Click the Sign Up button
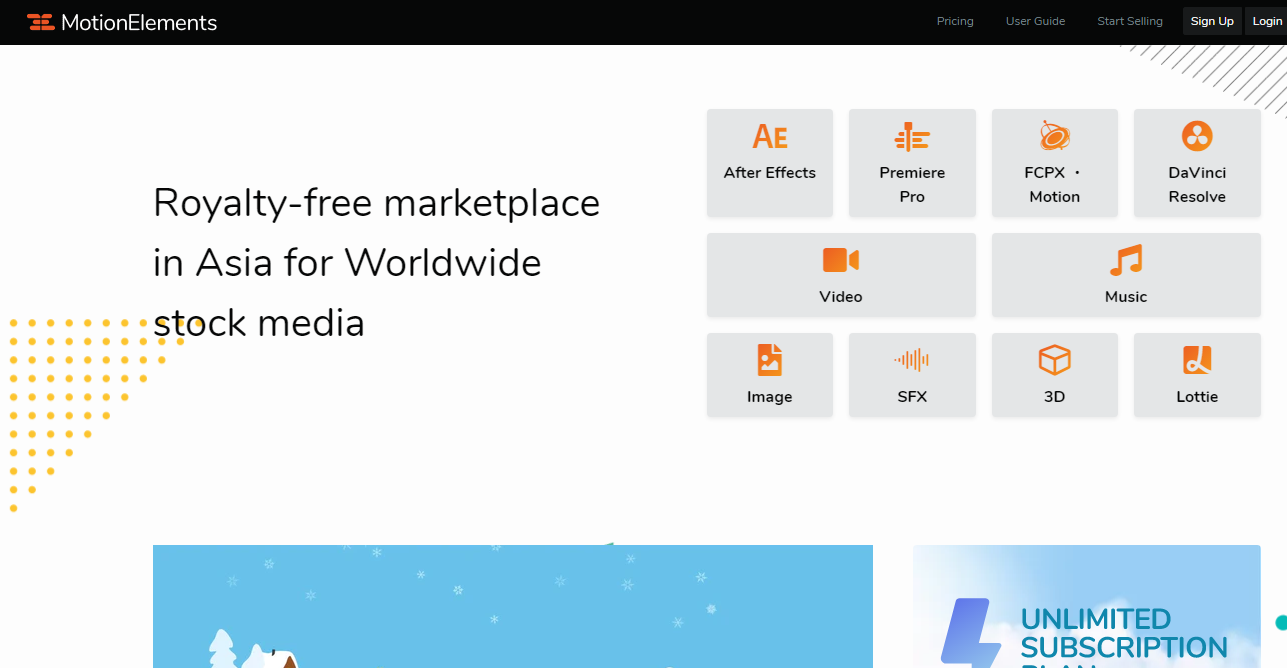Image resolution: width=1287 pixels, height=668 pixels. [1212, 21]
